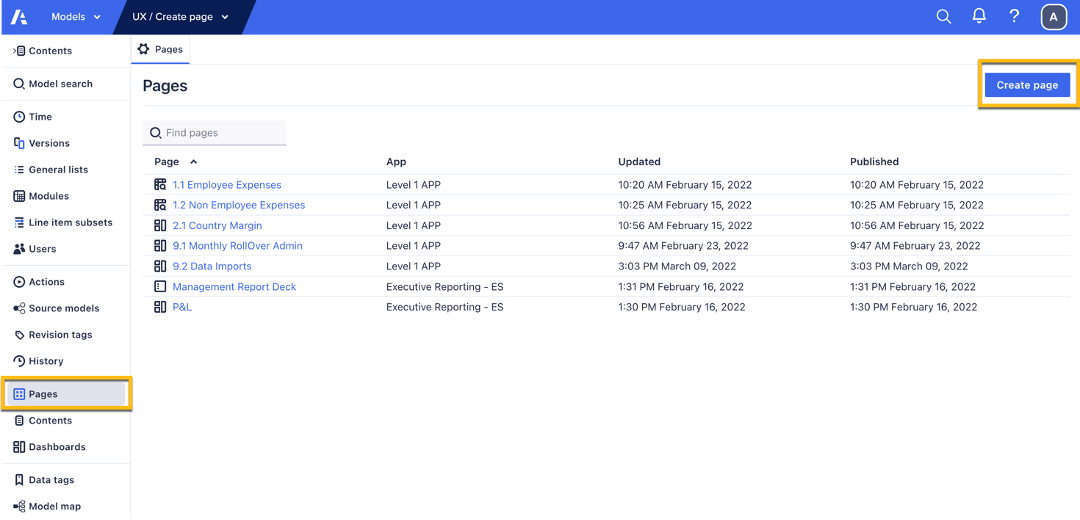Click the Time clock icon in sidebar
This screenshot has width=1080, height=520.
click(19, 117)
